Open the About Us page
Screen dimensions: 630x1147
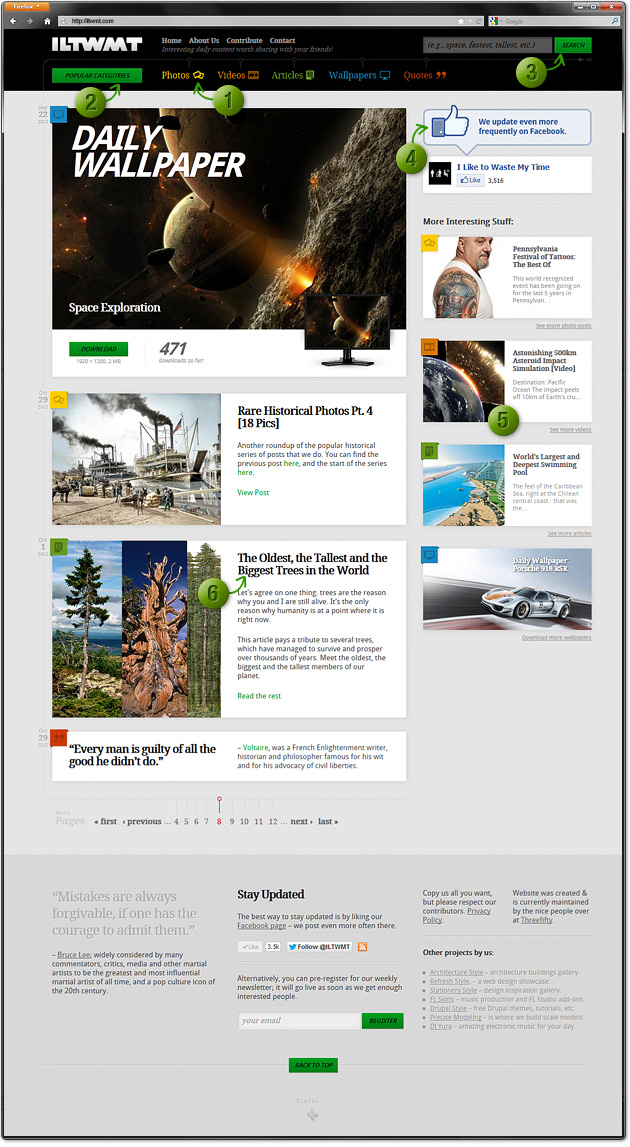pos(203,40)
